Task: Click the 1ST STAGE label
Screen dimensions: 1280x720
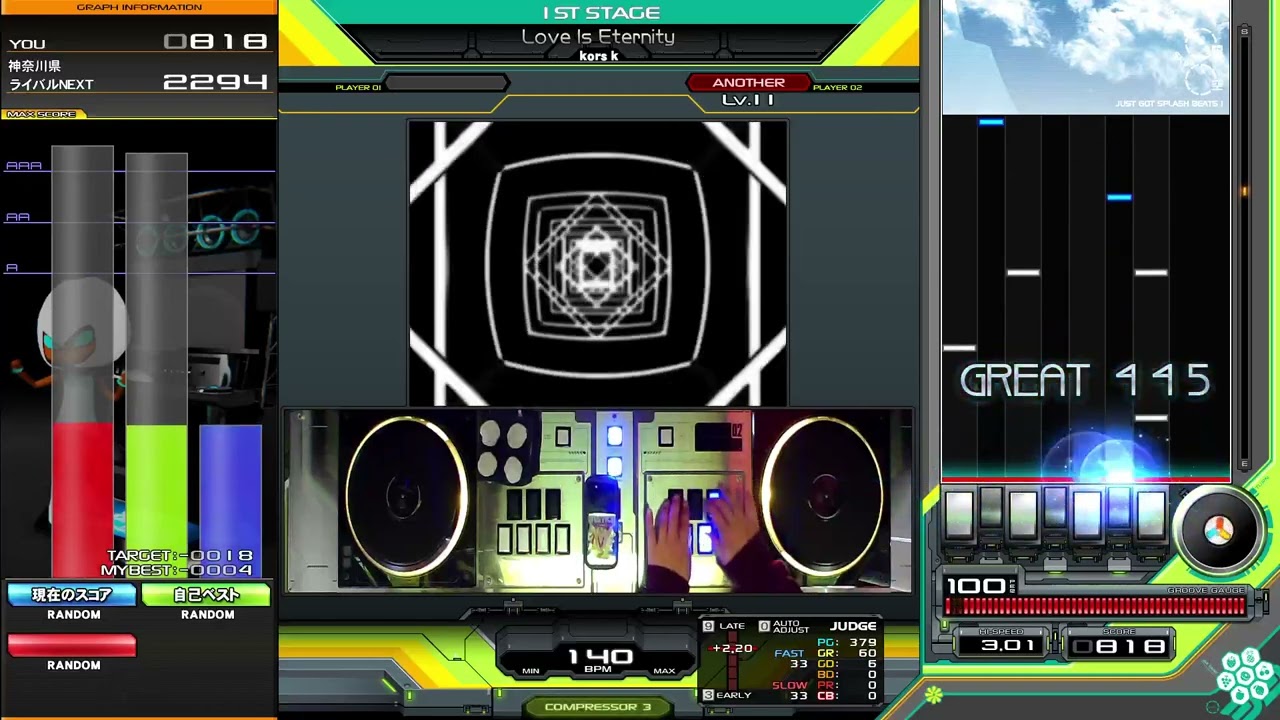Action: [x=601, y=13]
